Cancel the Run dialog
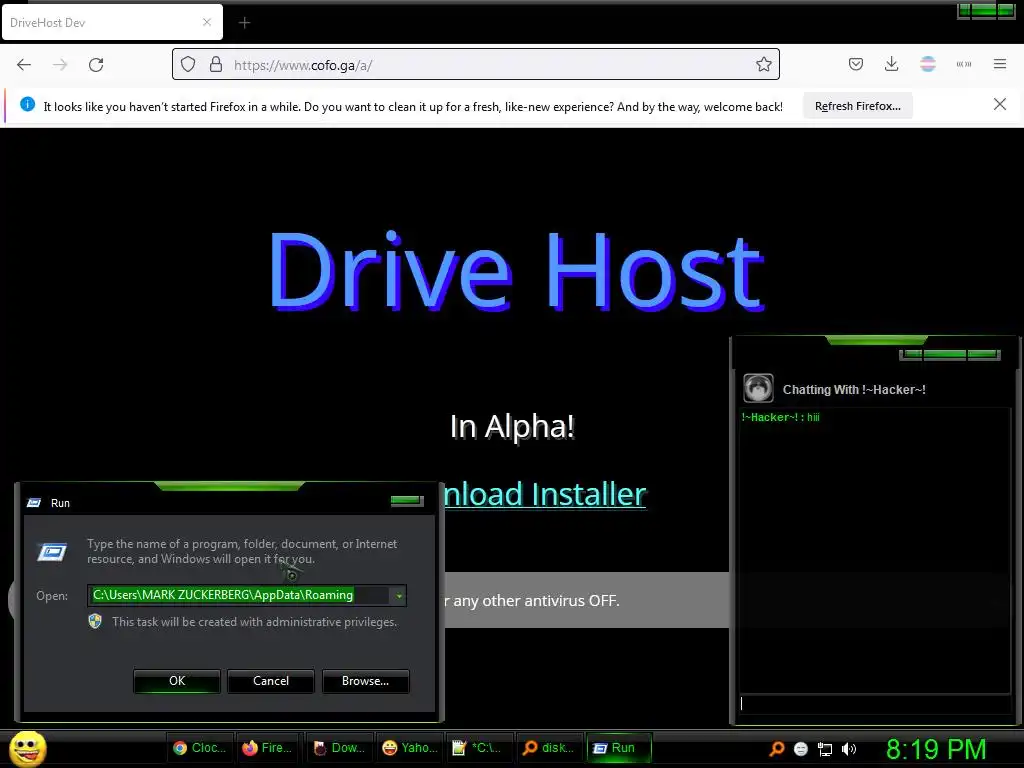Image resolution: width=1024 pixels, height=768 pixels. tap(270, 680)
